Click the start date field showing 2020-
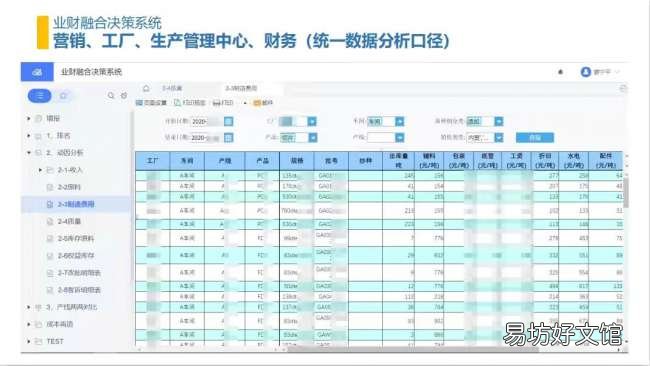 pos(207,121)
